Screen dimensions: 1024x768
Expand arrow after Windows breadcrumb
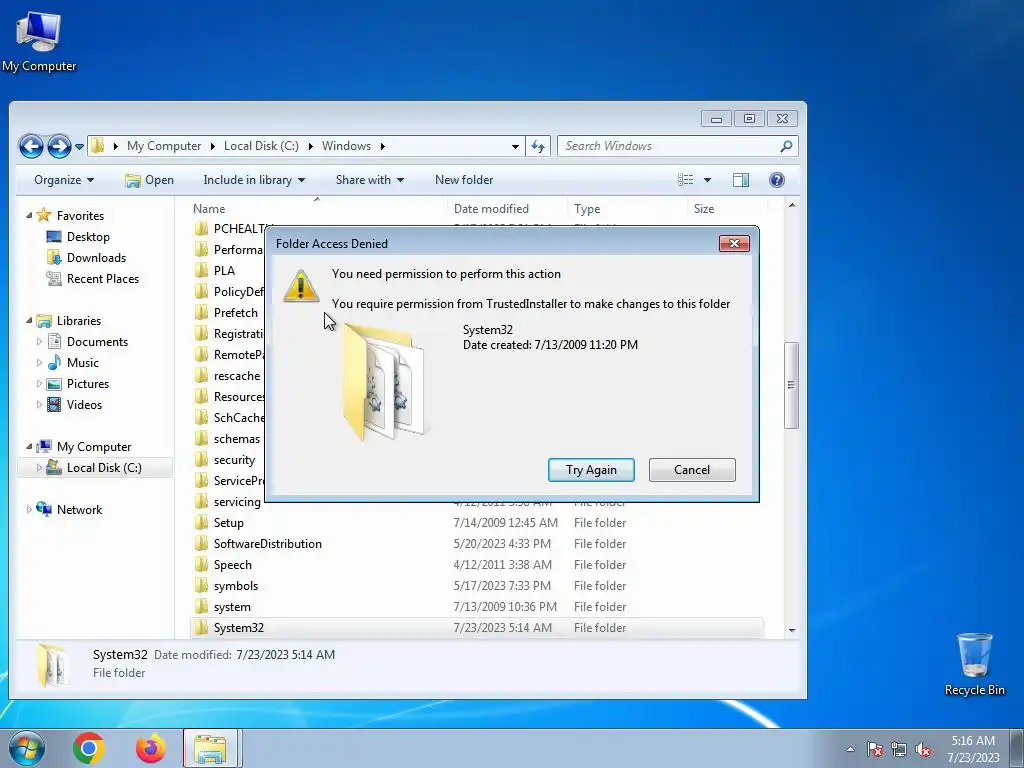click(x=383, y=146)
